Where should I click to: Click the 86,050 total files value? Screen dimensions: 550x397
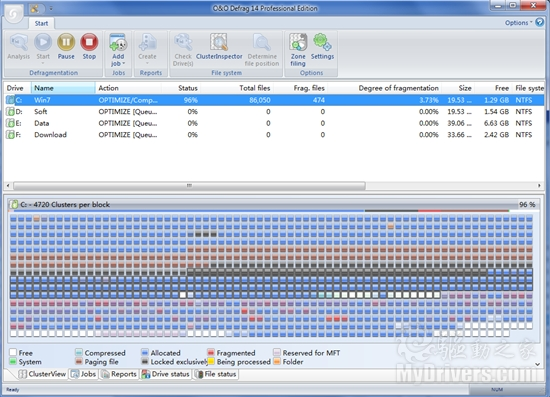260,100
